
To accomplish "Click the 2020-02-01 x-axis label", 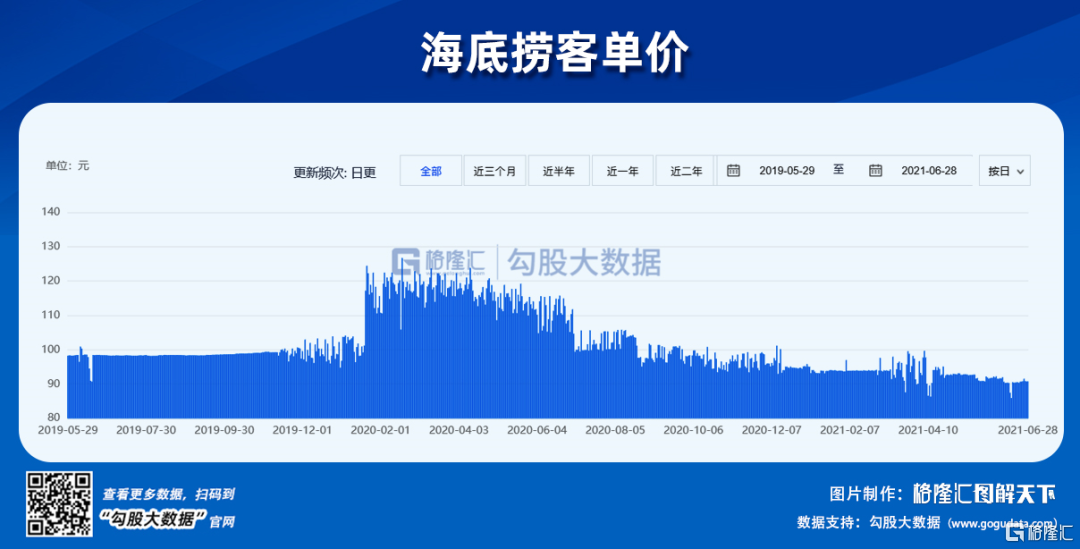I will 380,430.
